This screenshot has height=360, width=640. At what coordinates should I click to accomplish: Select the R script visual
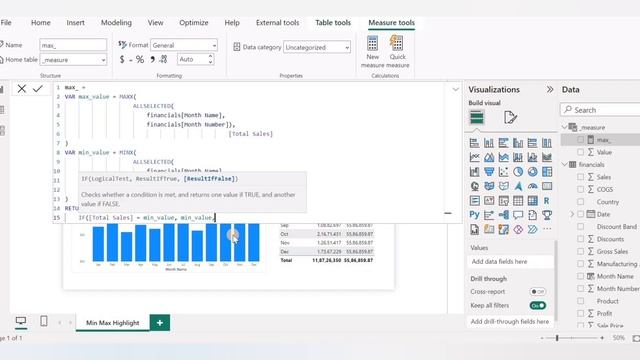[x=547, y=200]
